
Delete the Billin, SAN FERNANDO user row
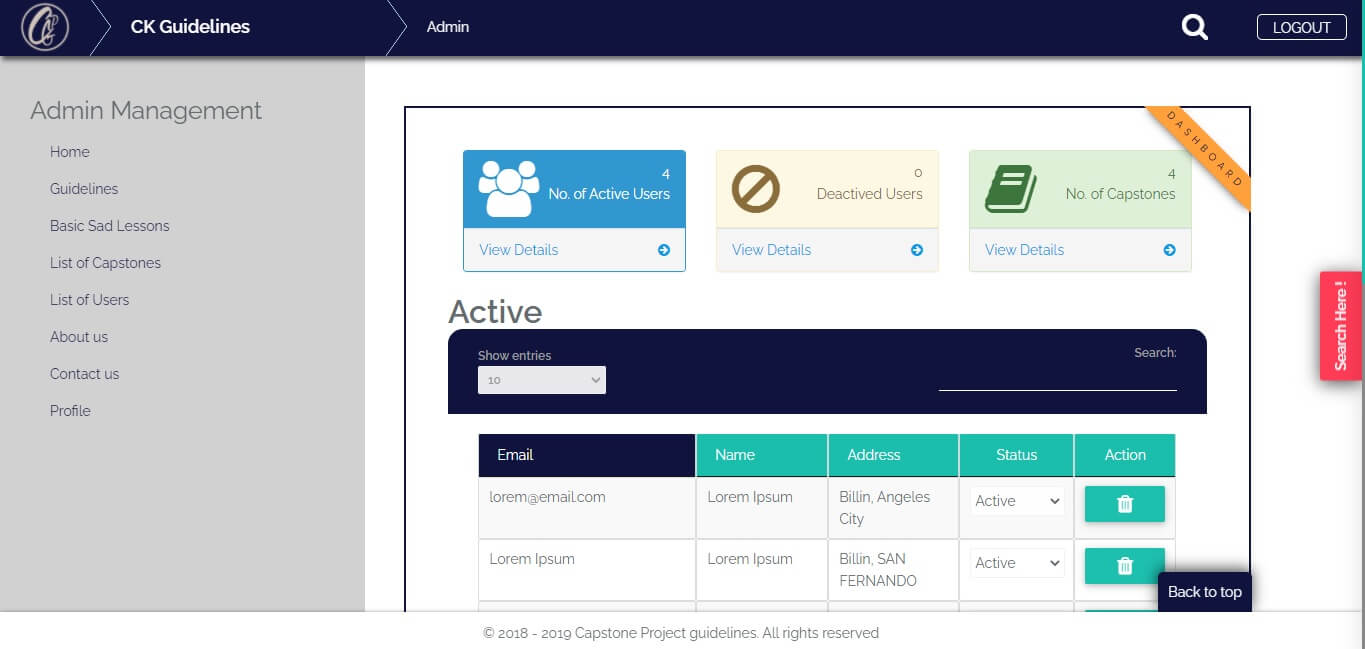click(1125, 566)
